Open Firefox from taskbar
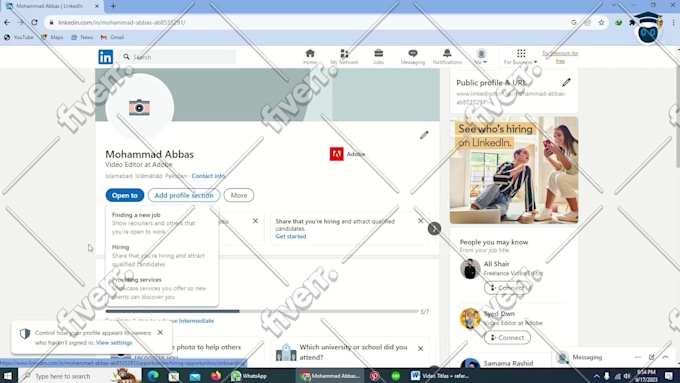The width and height of the screenshot is (680, 383). click(x=216, y=376)
